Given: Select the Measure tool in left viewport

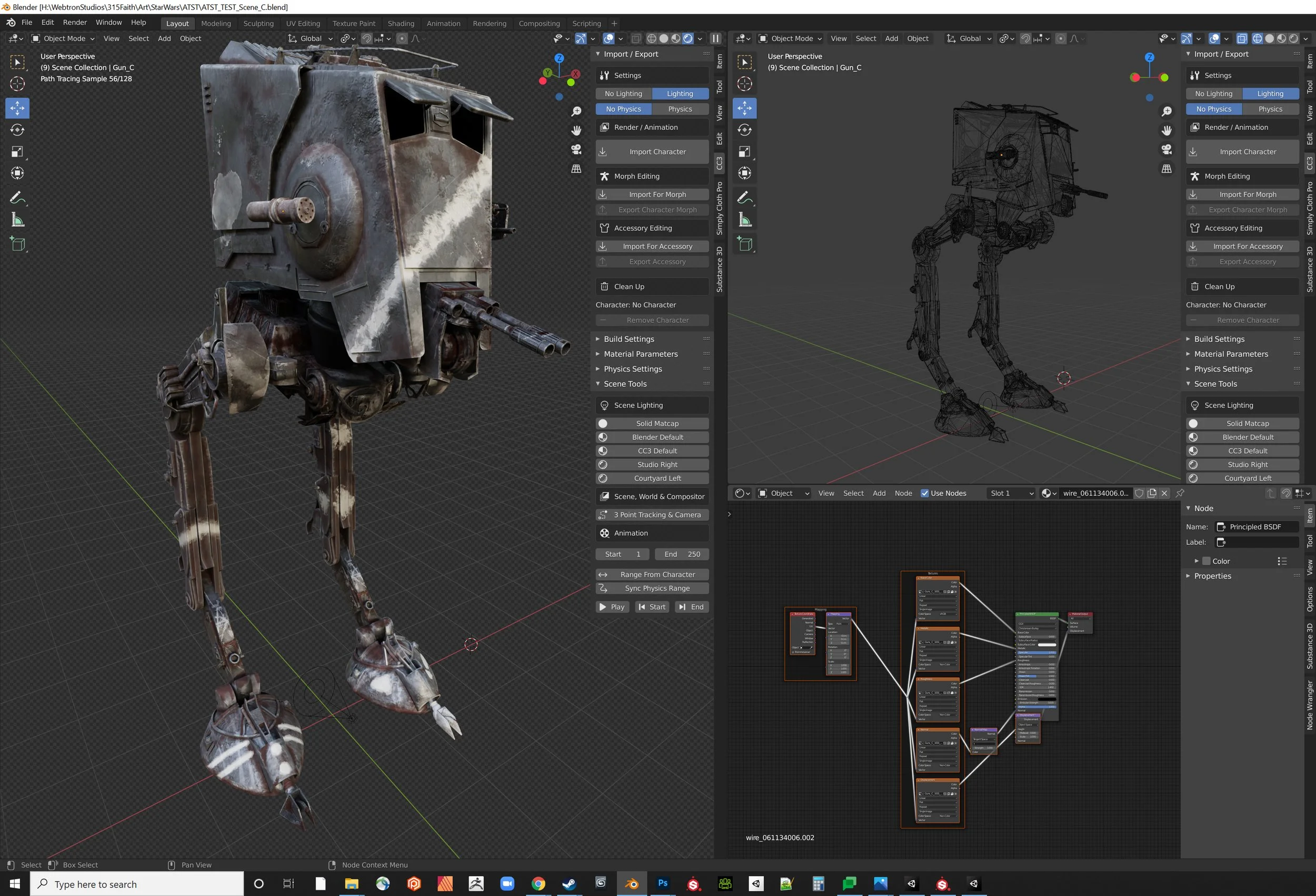Looking at the screenshot, I should pyautogui.click(x=17, y=221).
